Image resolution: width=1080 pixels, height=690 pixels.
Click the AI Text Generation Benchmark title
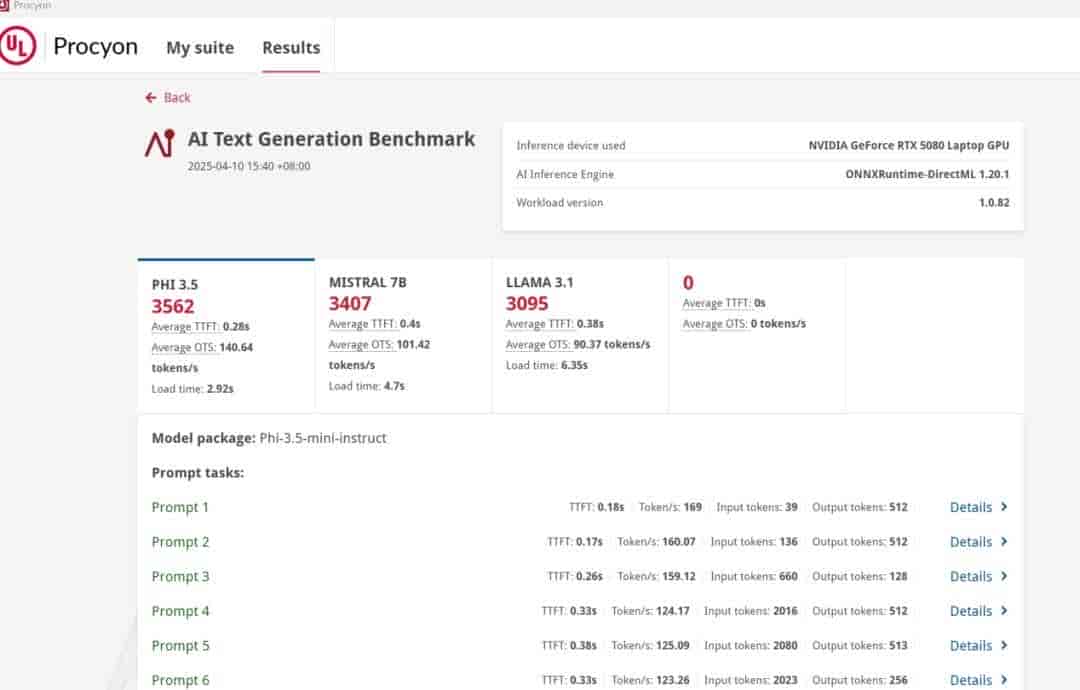click(x=331, y=139)
